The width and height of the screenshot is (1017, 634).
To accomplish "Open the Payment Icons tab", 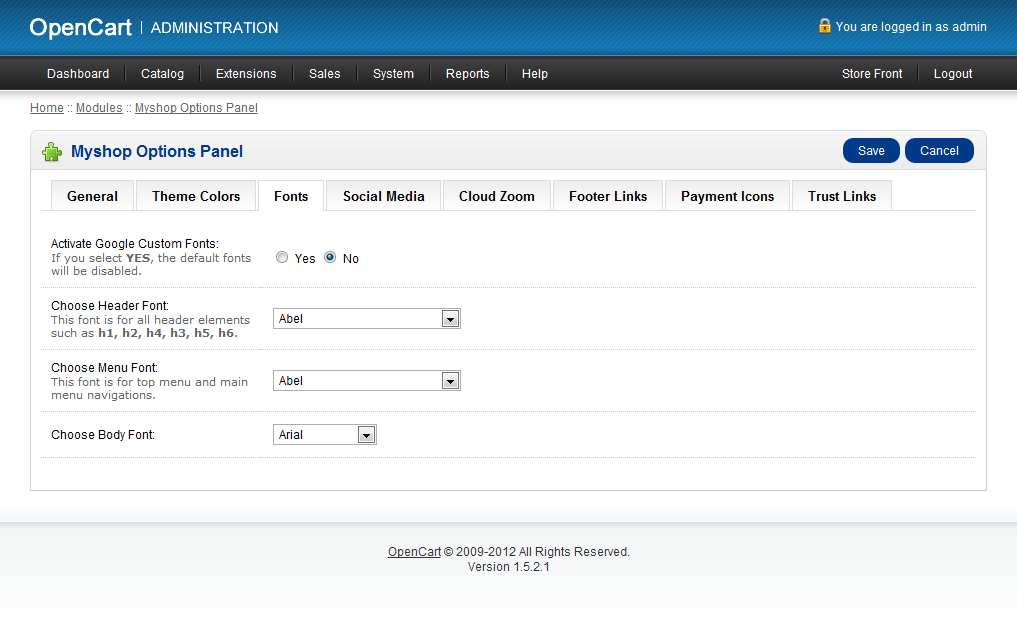I will click(x=727, y=196).
